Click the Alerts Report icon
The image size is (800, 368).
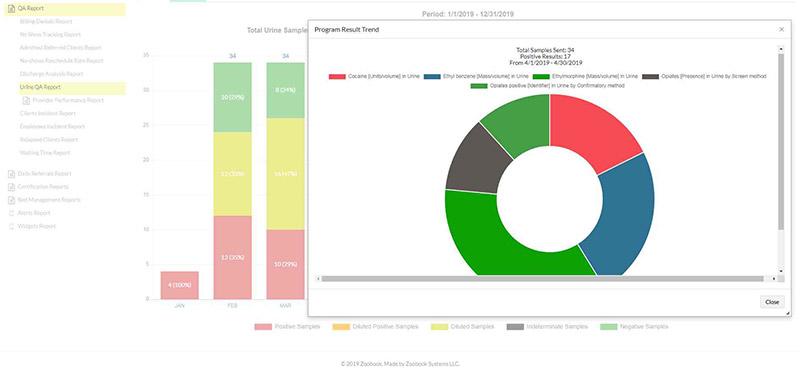click(11, 213)
